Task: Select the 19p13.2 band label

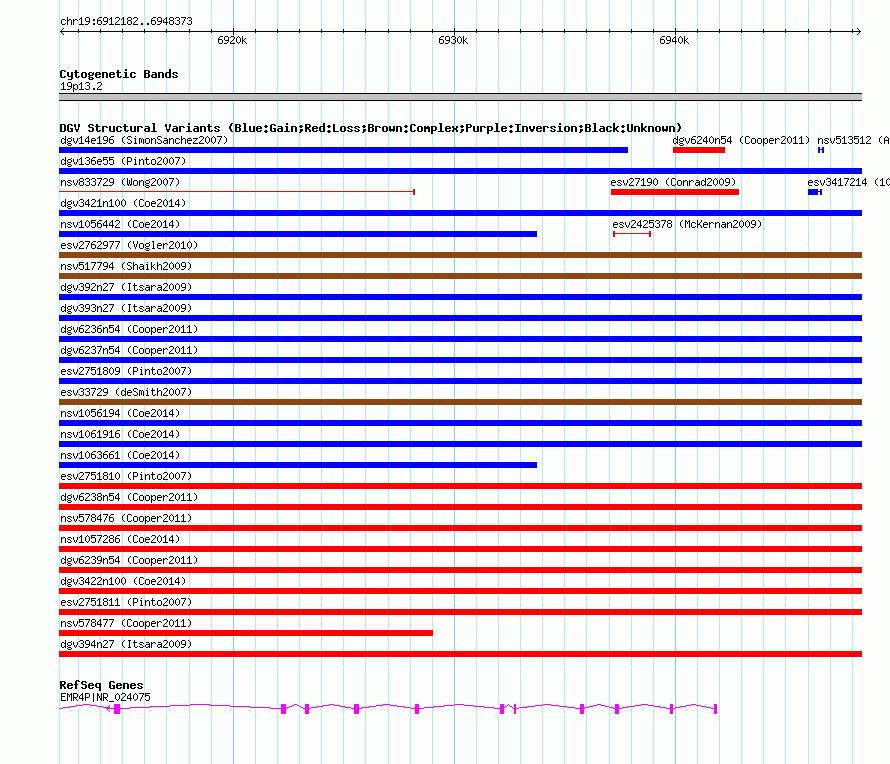Action: (81, 86)
